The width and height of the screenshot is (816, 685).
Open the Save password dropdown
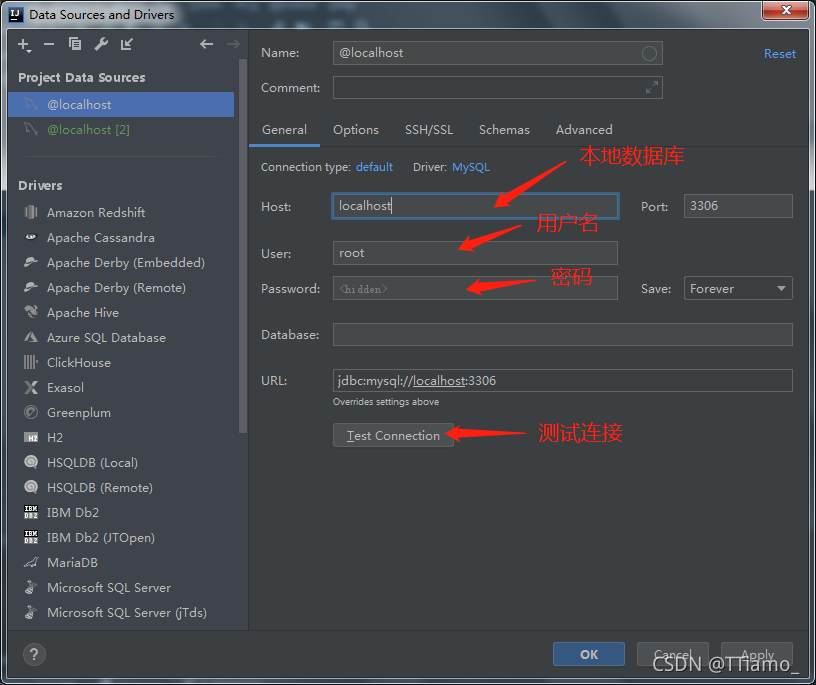point(738,288)
